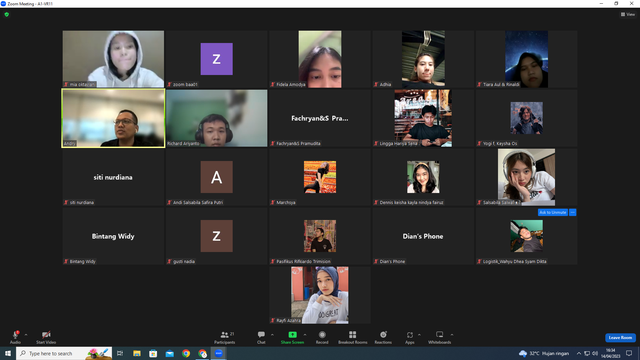Expand Share Screen options arrow
Image resolution: width=640 pixels, height=360 pixels.
[x=305, y=335]
